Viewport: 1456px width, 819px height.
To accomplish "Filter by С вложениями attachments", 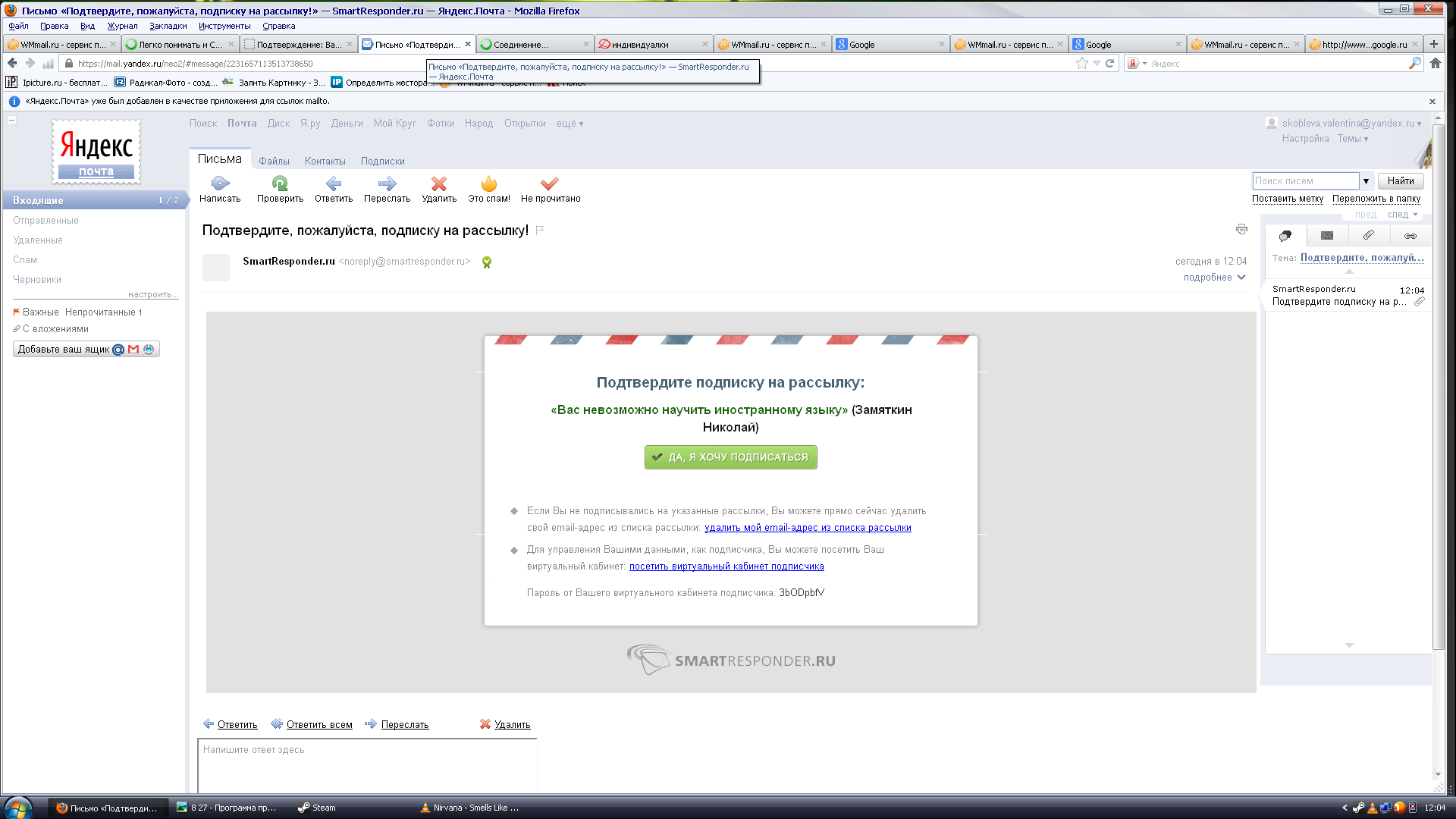I will tap(55, 329).
